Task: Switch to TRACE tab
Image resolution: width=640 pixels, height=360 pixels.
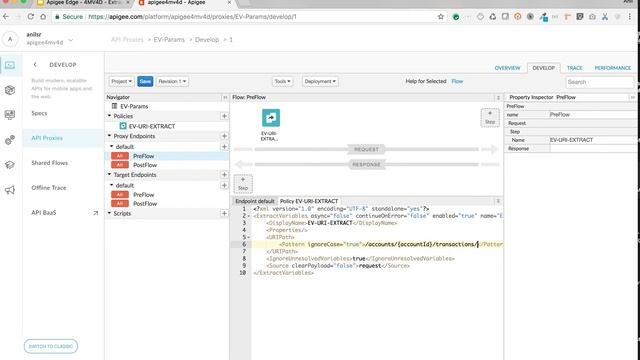Action: 574,68
